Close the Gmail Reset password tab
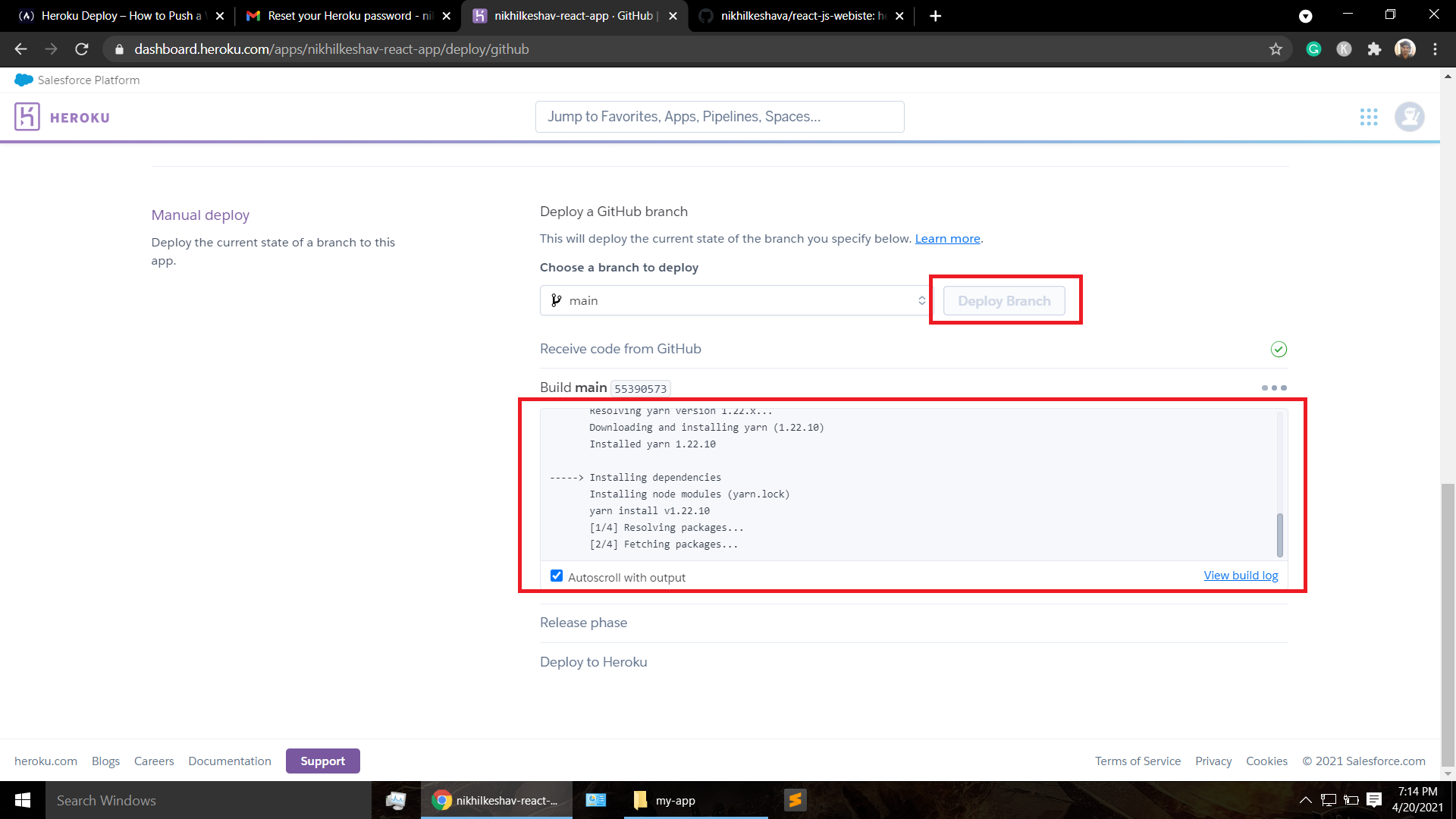Screen dimensions: 1456x819 click(446, 16)
